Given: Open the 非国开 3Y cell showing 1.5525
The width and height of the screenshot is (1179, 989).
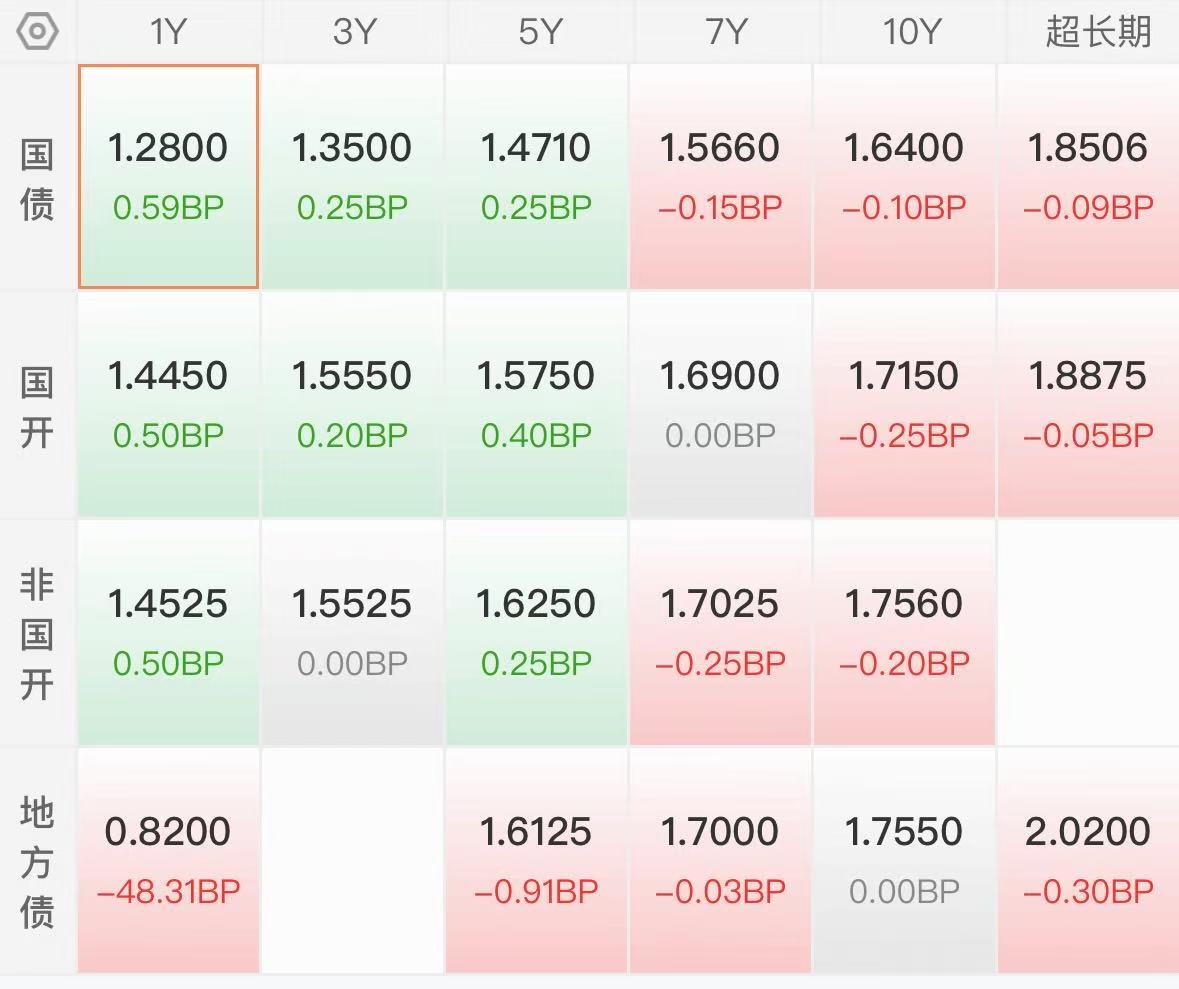Looking at the screenshot, I should tap(352, 633).
